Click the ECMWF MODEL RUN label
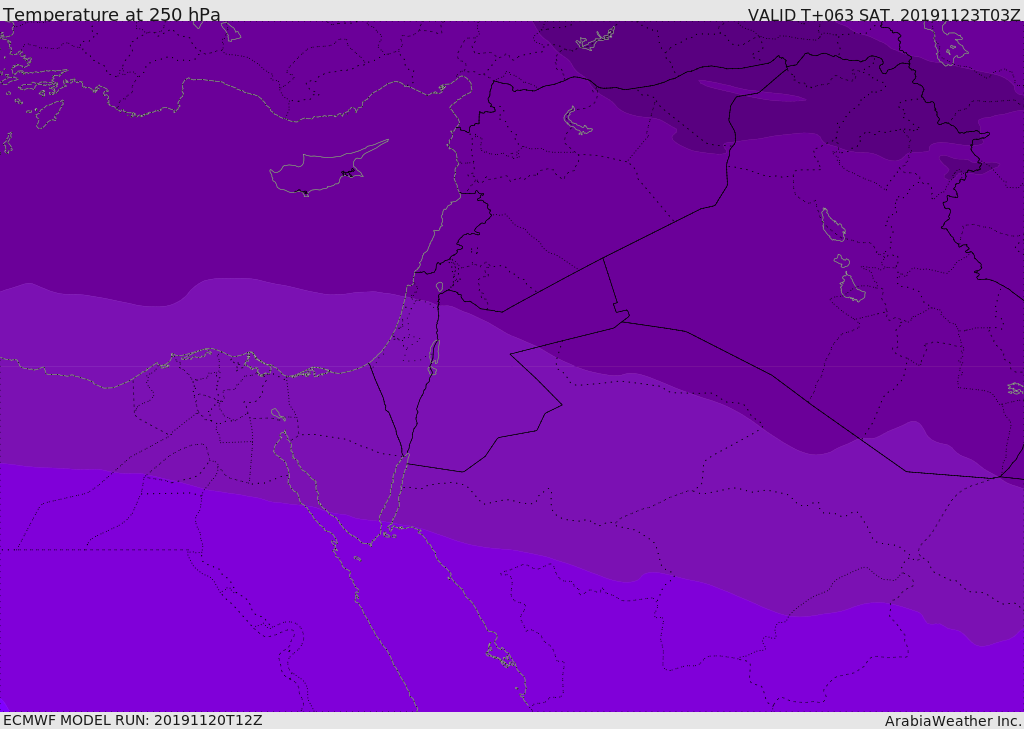The height and width of the screenshot is (729, 1024). [x=132, y=720]
